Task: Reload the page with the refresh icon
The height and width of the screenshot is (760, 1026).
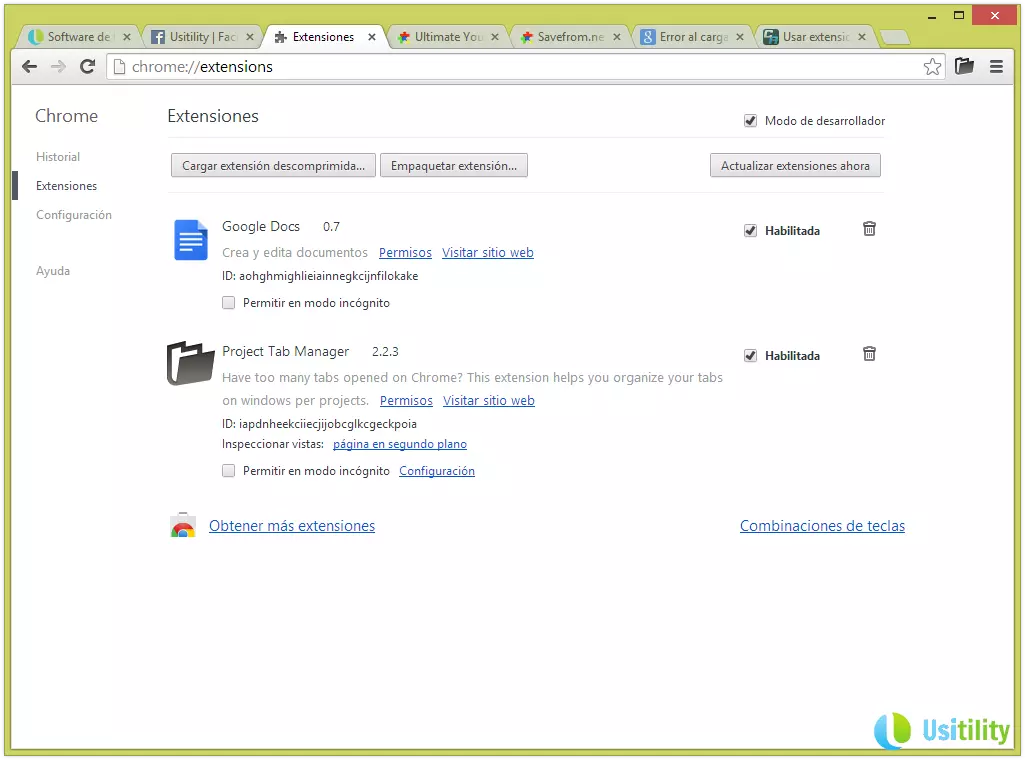Action: (87, 67)
